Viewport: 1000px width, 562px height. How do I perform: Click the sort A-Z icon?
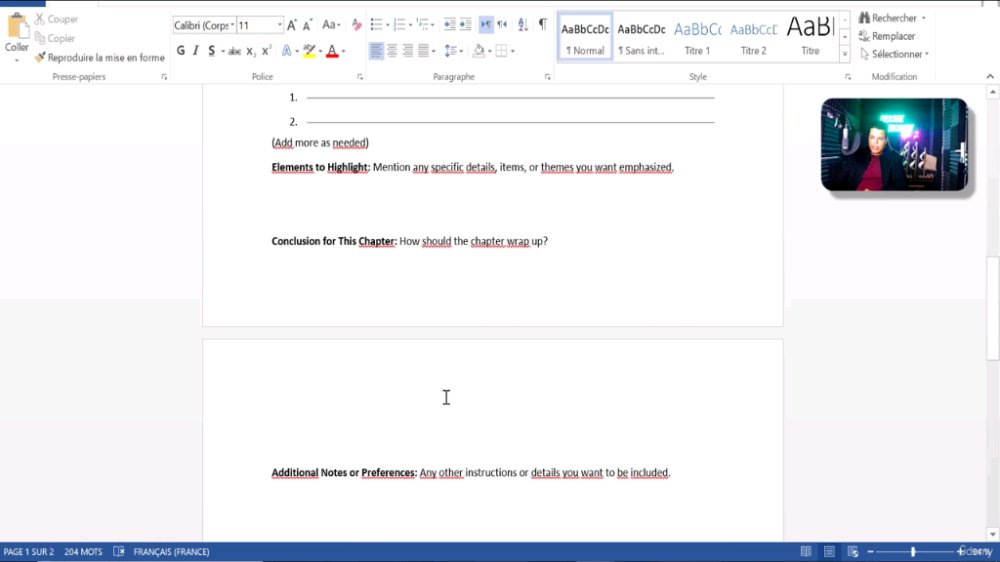pos(523,25)
